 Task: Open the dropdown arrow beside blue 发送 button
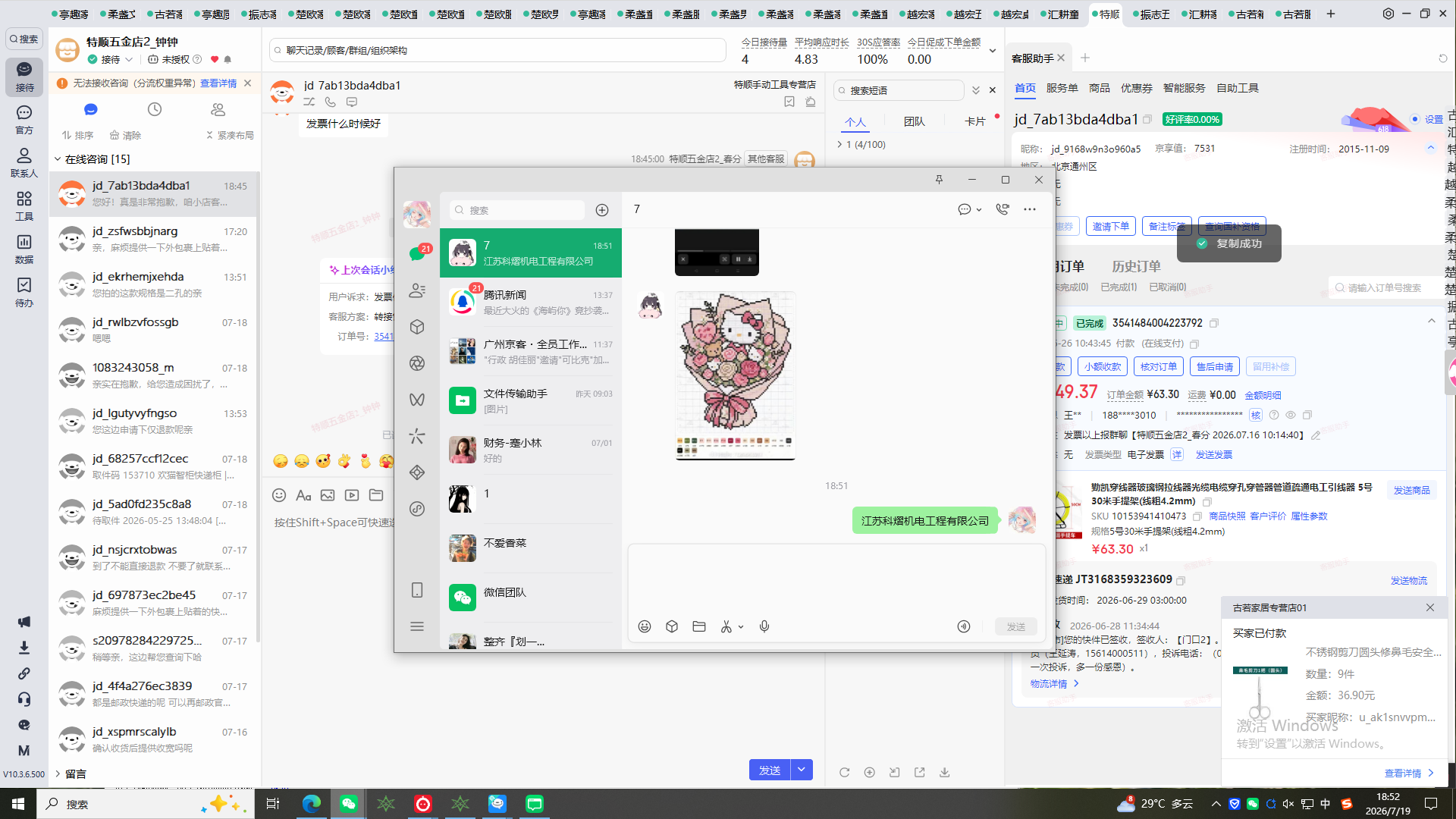[x=802, y=770]
